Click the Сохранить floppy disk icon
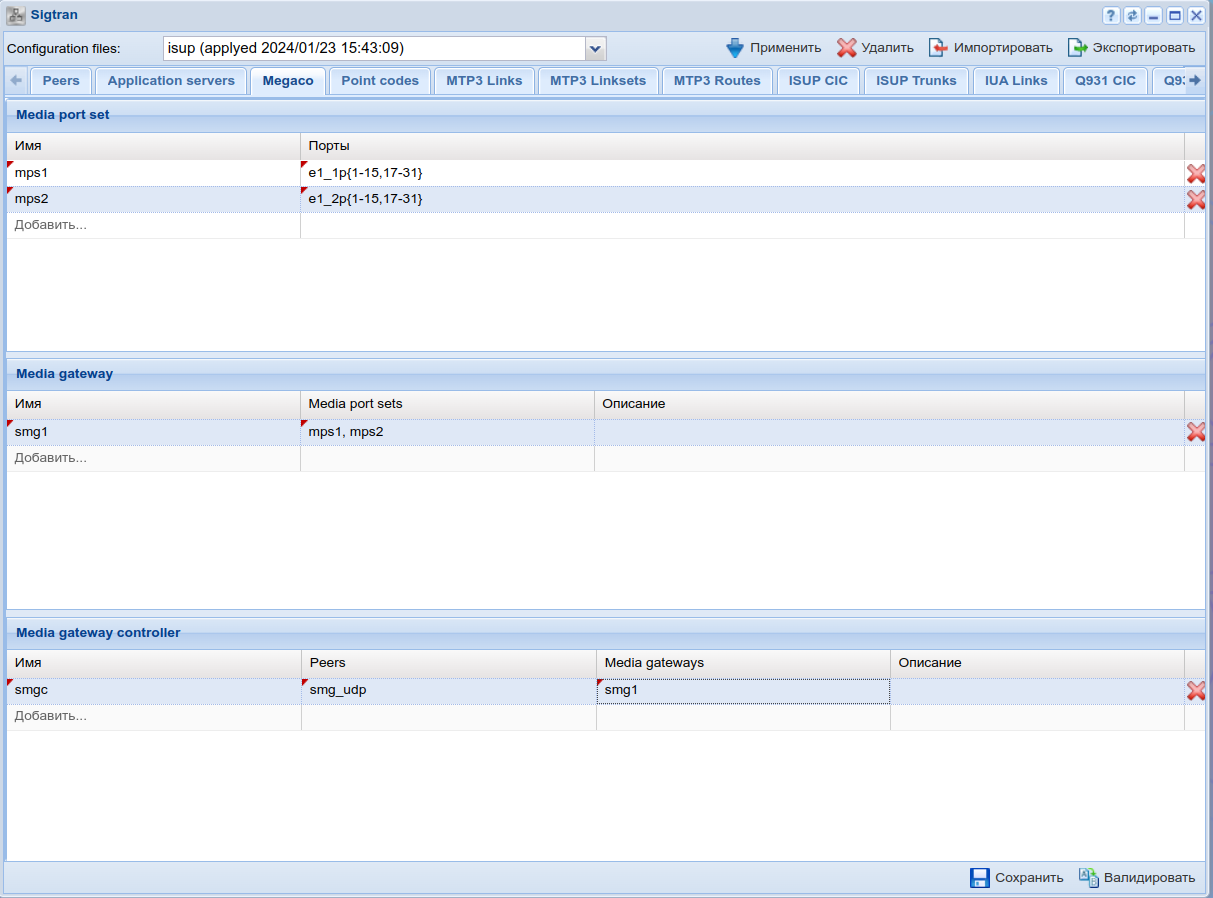Image resolution: width=1213 pixels, height=898 pixels. coord(980,878)
